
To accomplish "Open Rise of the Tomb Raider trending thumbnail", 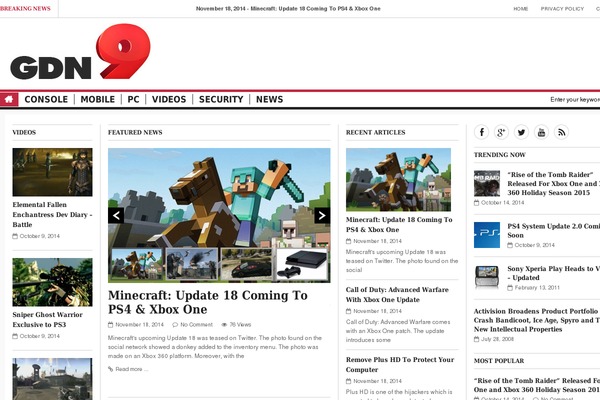I will [487, 183].
